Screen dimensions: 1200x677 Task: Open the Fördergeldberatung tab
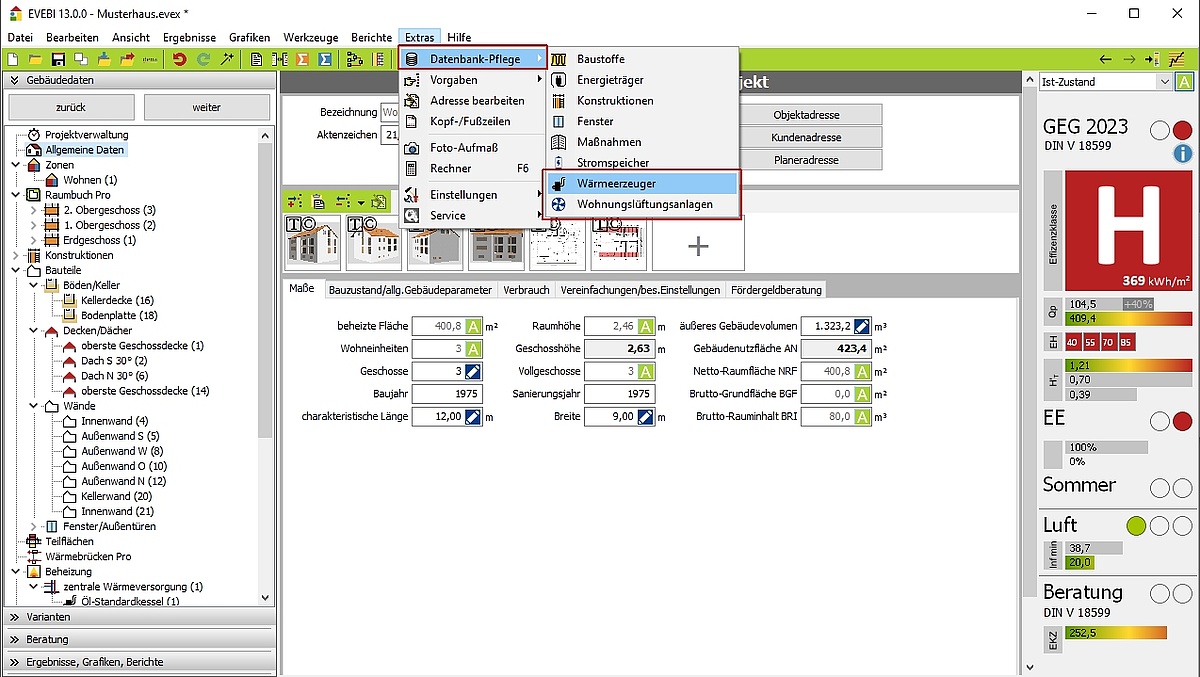pyautogui.click(x=776, y=290)
